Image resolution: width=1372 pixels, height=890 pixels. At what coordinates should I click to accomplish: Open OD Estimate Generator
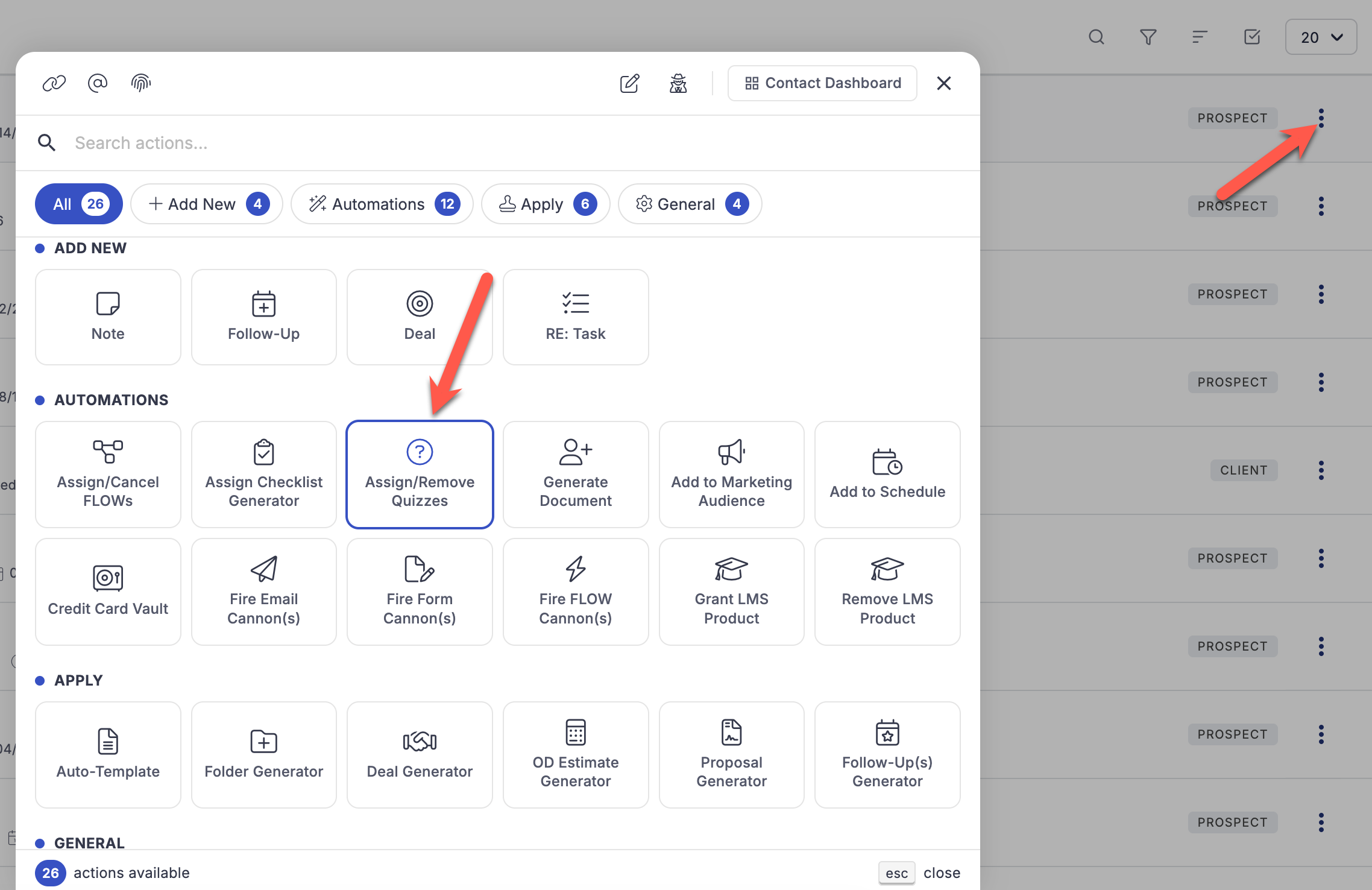576,755
